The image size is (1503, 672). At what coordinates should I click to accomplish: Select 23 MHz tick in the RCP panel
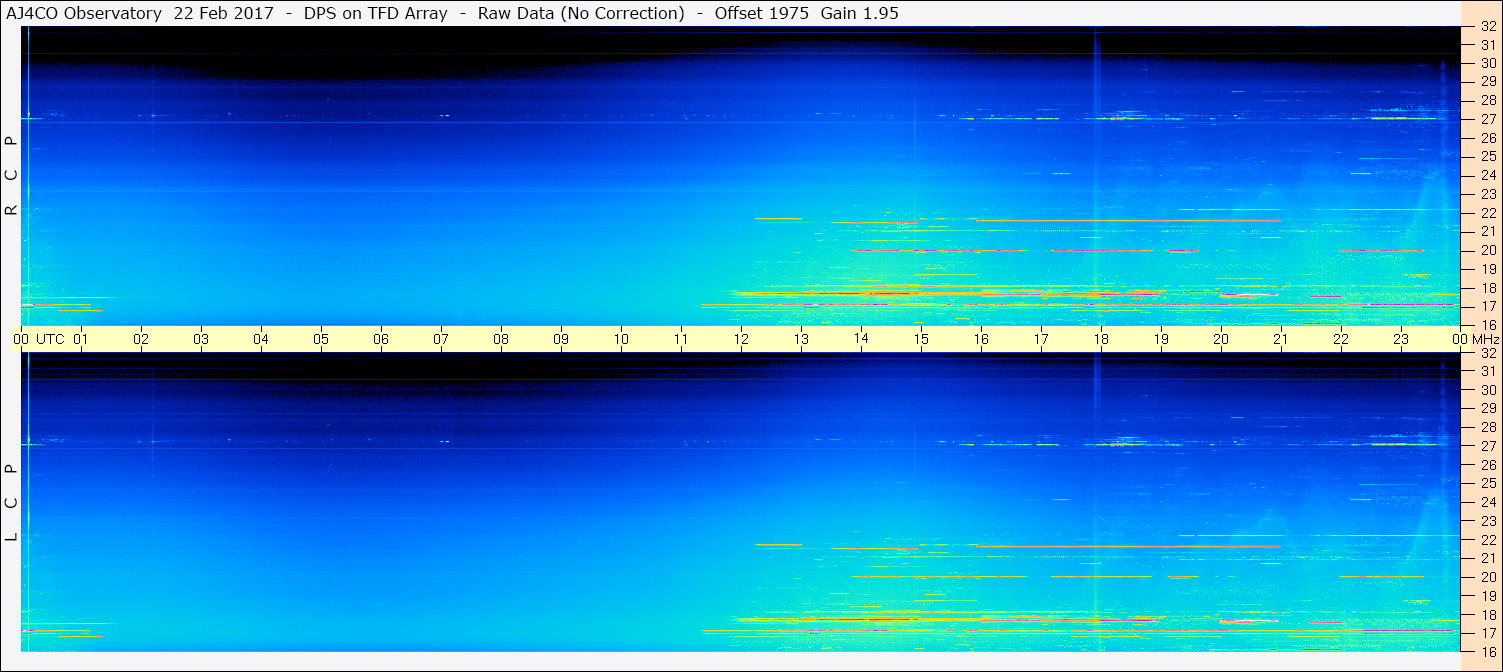click(1488, 194)
